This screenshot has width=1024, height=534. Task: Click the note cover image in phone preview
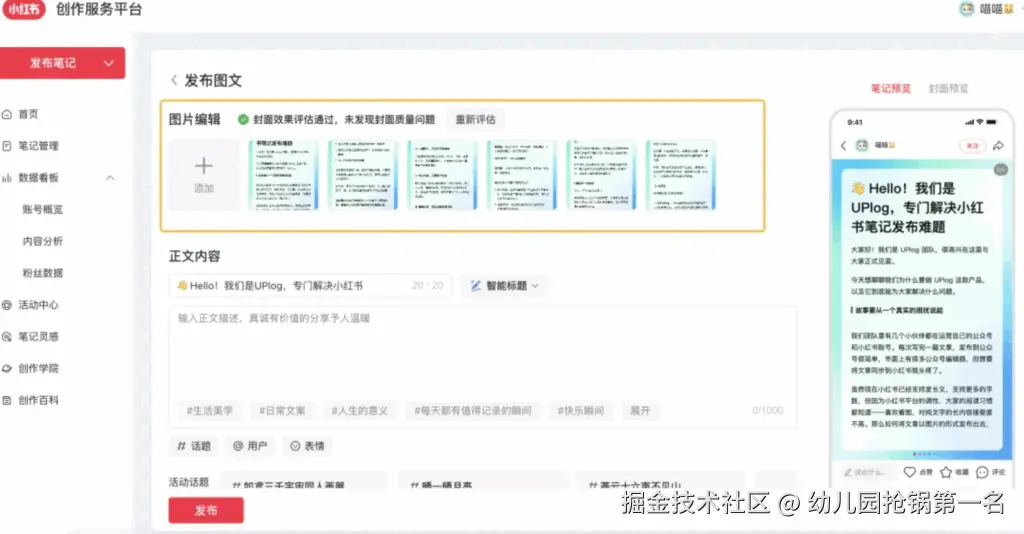pyautogui.click(x=921, y=309)
